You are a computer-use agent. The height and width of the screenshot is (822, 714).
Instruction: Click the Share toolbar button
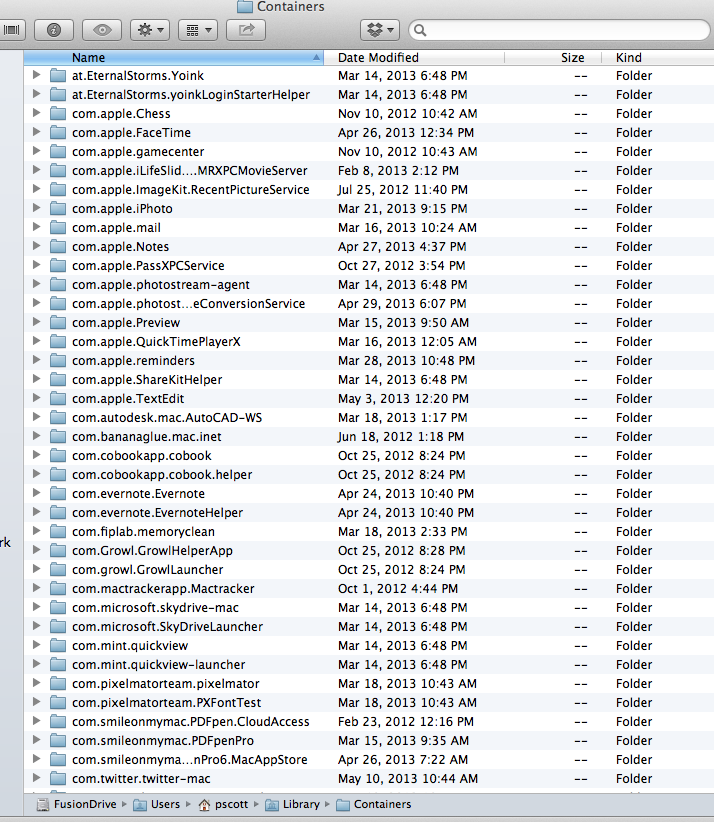246,30
